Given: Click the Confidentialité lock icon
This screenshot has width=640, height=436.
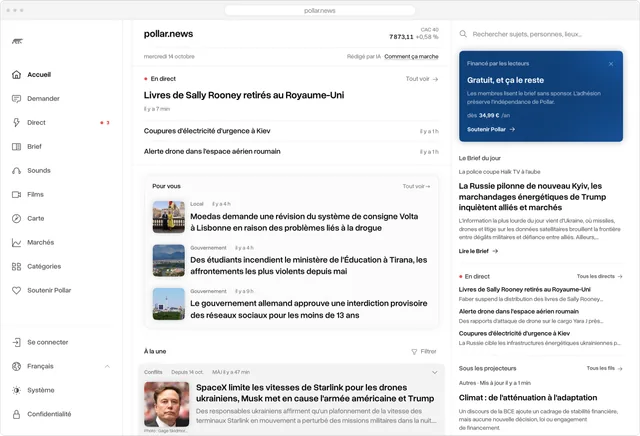Looking at the screenshot, I should tap(16, 414).
